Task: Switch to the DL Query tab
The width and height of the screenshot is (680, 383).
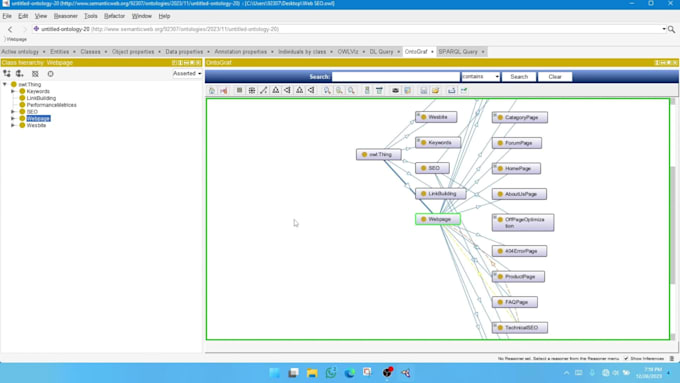Action: point(381,52)
